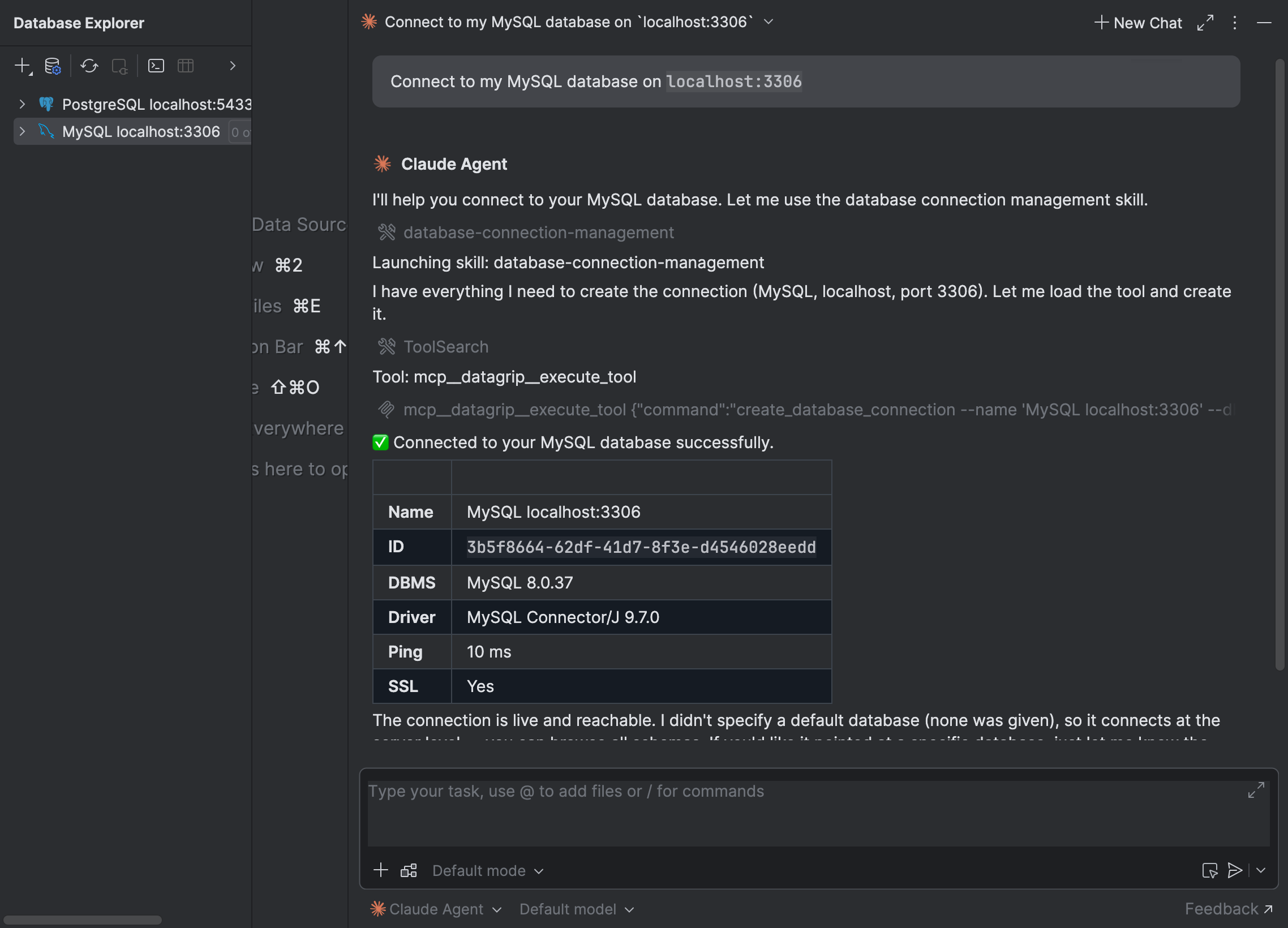Image resolution: width=1288 pixels, height=928 pixels.
Task: Expand the PostgreSQL localhost:5433 tree node
Action: coord(22,104)
